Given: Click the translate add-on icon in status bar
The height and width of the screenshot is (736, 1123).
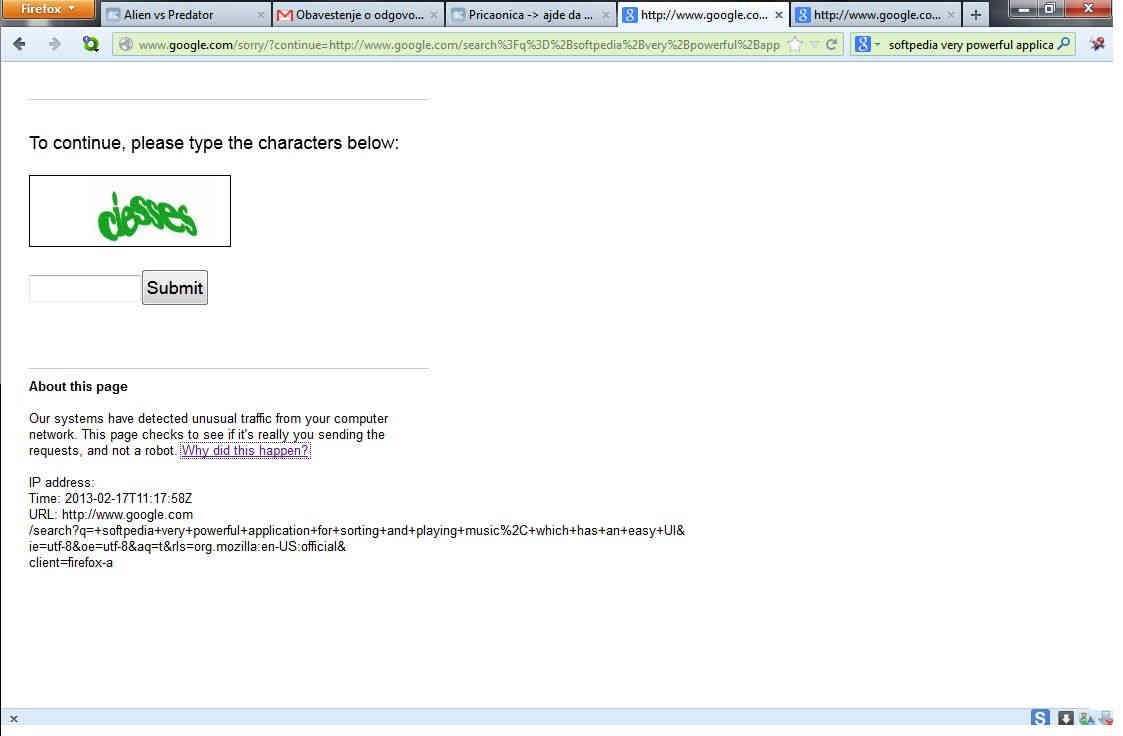Looking at the screenshot, I should [x=1086, y=718].
